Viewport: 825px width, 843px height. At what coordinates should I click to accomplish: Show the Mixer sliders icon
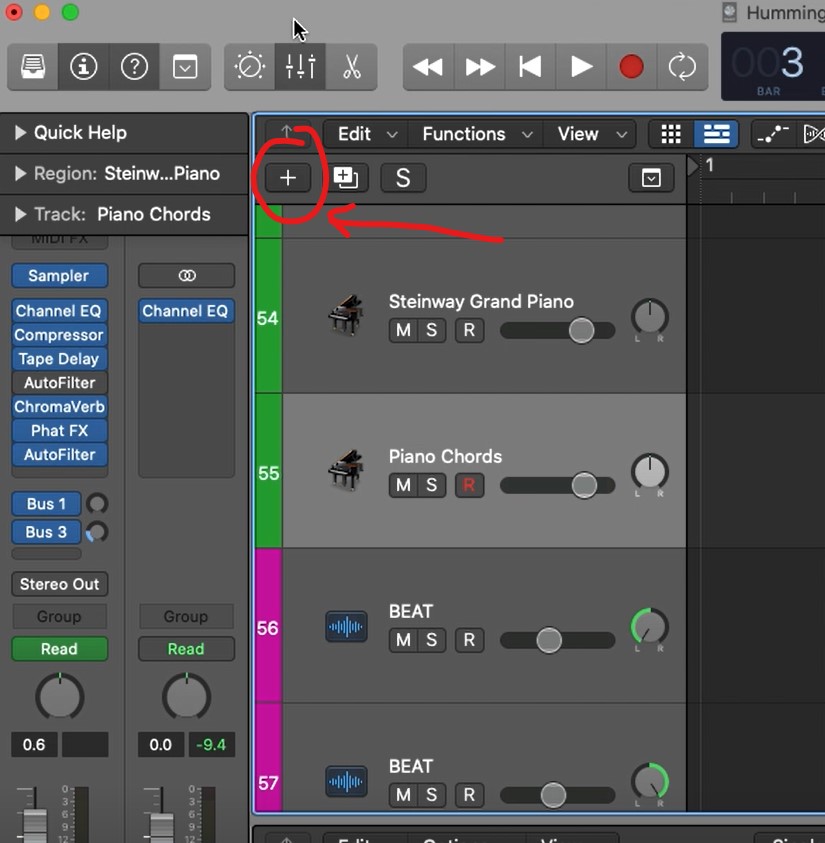click(x=300, y=67)
